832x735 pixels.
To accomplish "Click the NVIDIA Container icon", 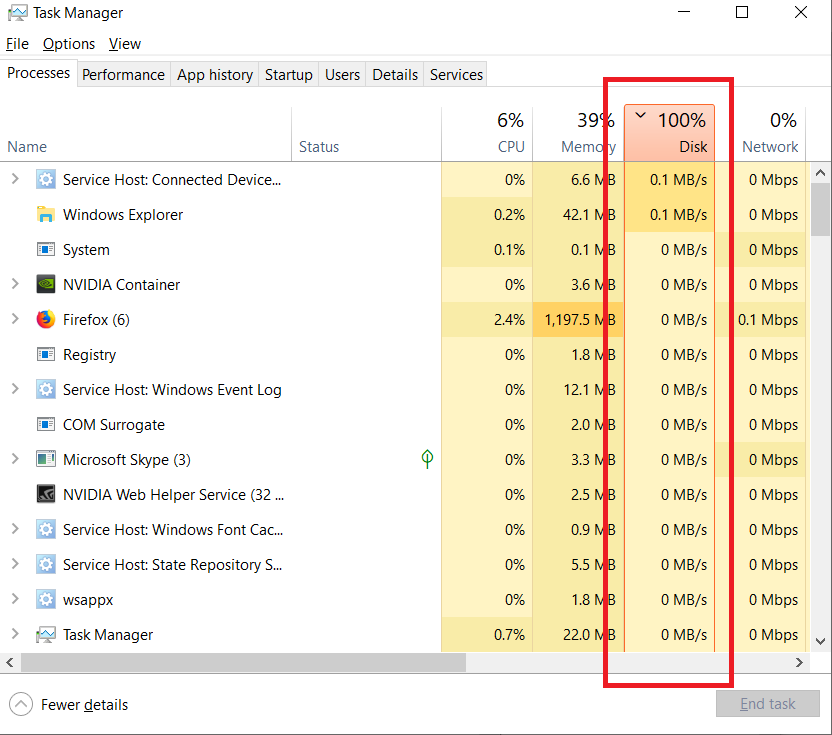I will point(46,284).
